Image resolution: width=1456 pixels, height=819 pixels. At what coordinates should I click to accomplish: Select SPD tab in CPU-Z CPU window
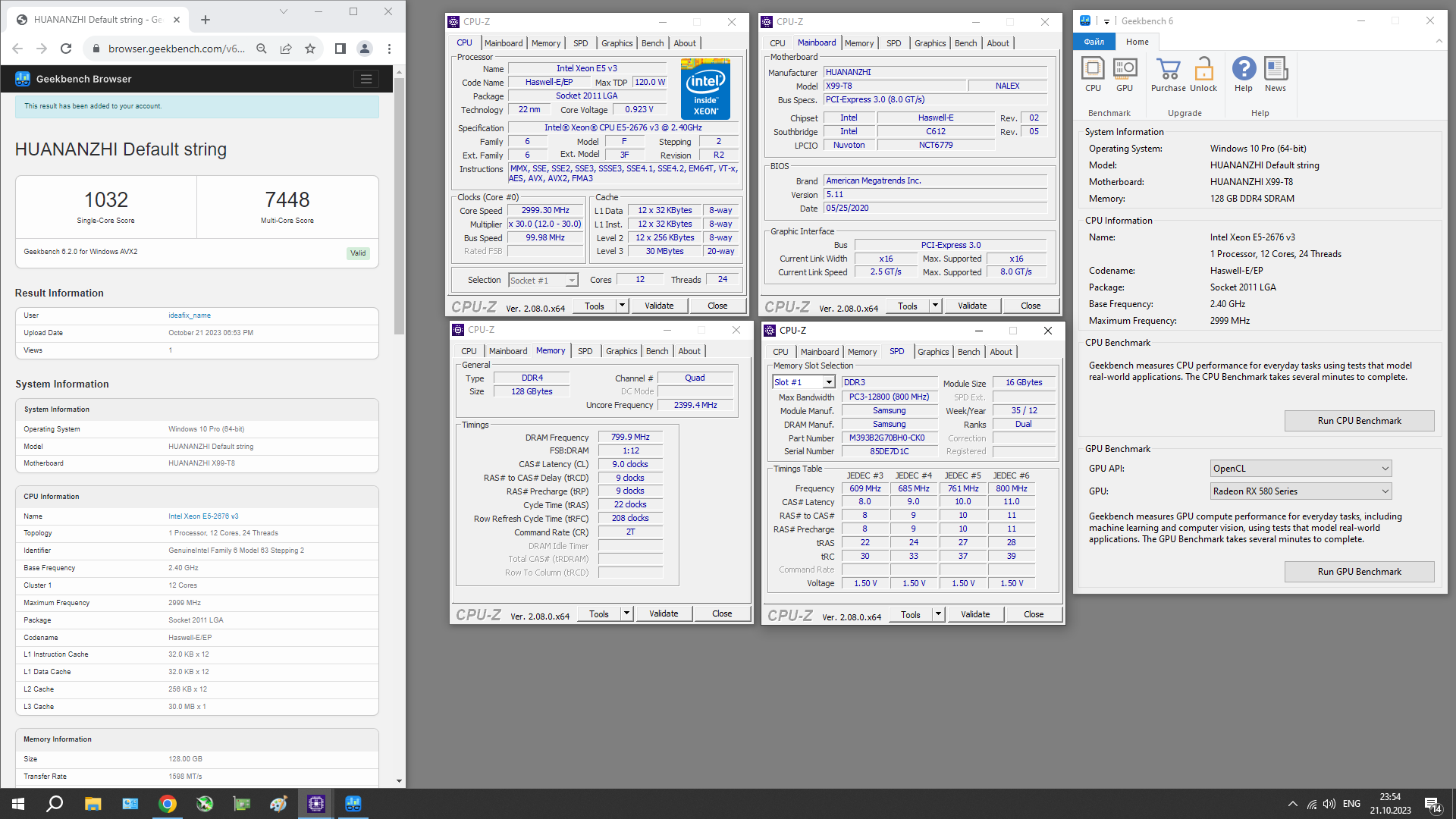click(x=580, y=43)
